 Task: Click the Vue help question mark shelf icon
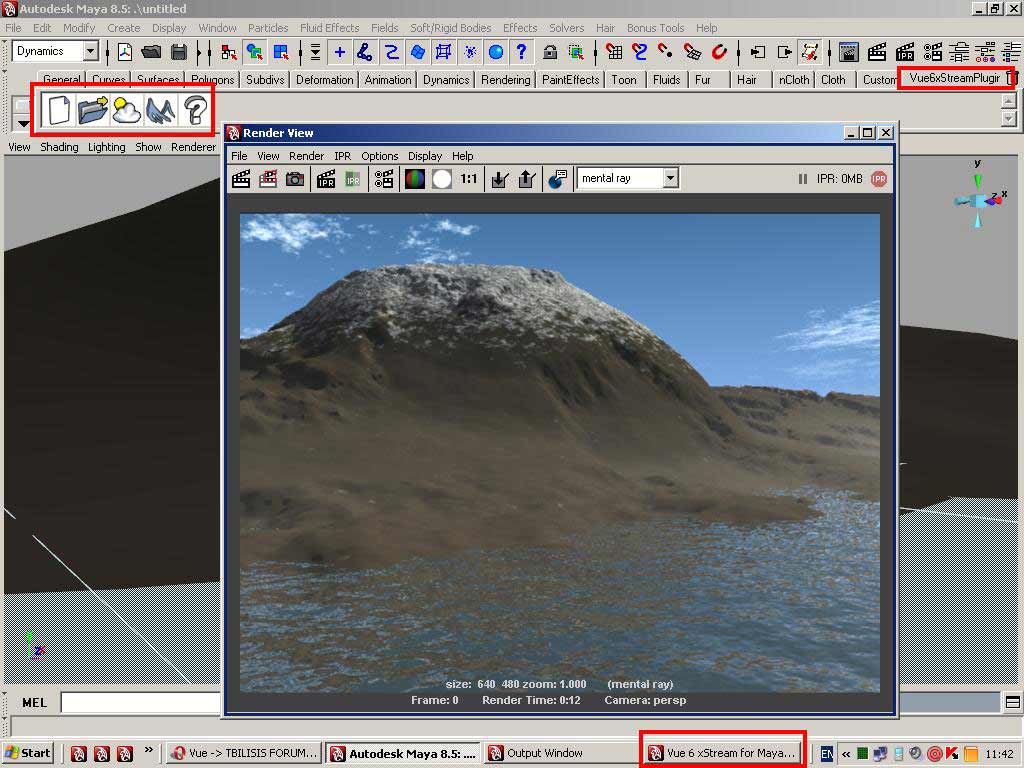coord(196,110)
